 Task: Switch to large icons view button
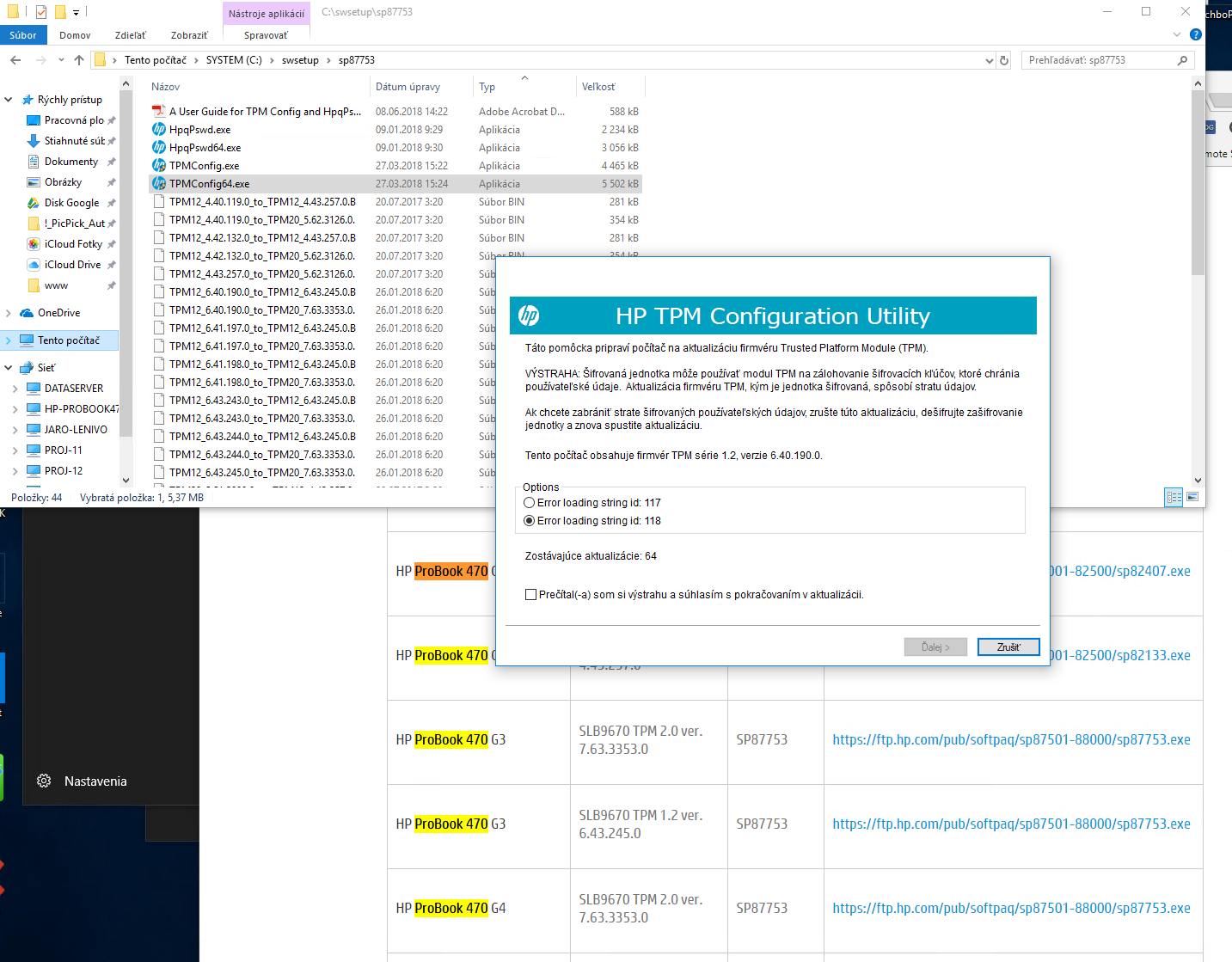(1192, 497)
